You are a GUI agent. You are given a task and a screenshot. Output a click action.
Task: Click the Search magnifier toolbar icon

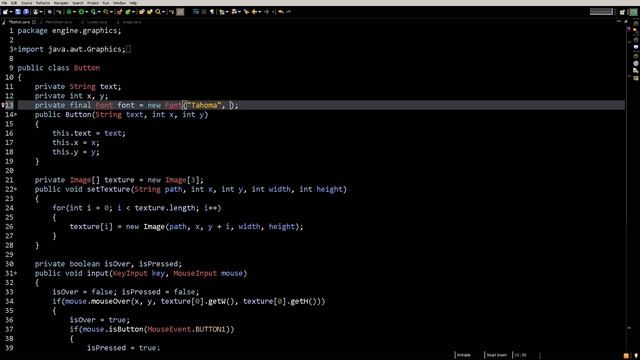click(158, 12)
